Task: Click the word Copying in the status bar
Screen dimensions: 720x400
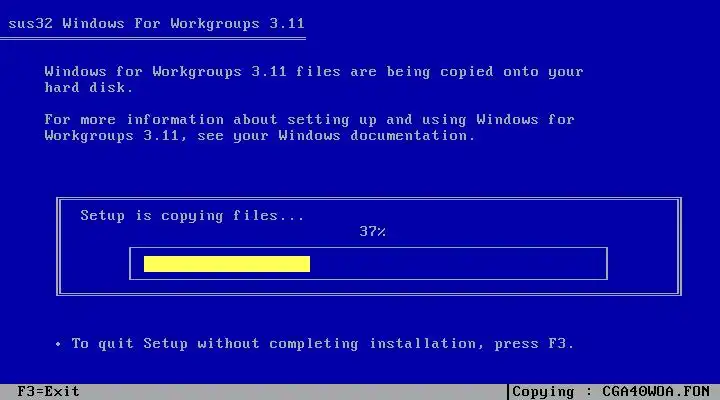Action: point(543,392)
